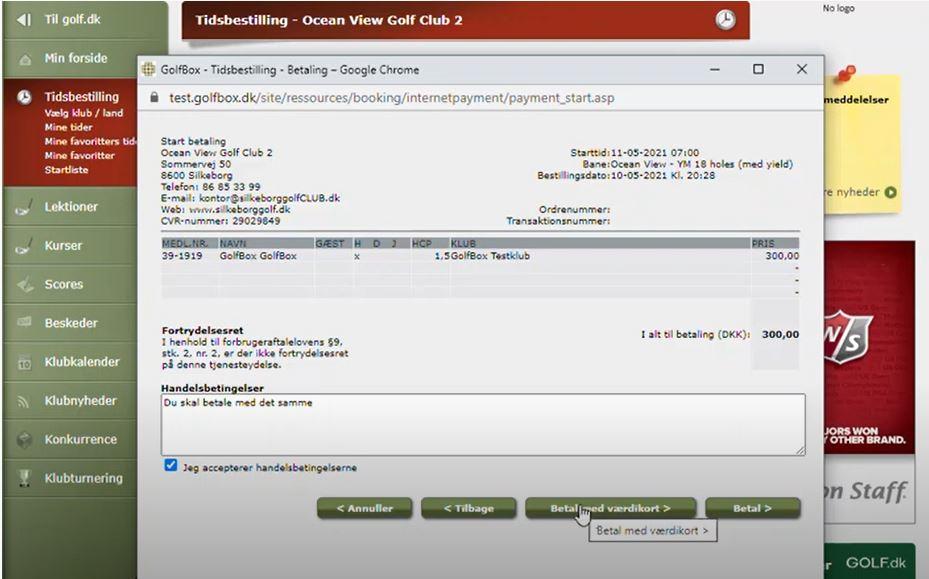Image resolution: width=929 pixels, height=579 pixels.
Task: Click the Betal button
Action: click(x=752, y=508)
